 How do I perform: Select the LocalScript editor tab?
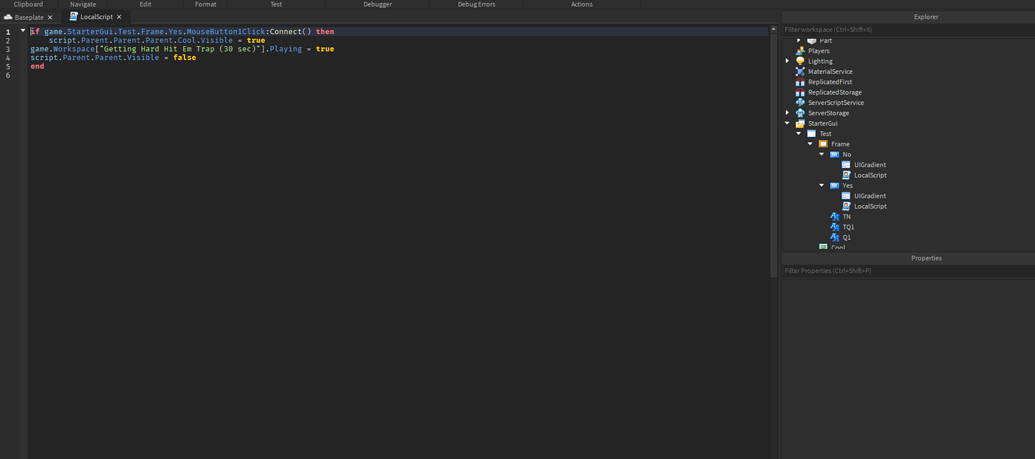coord(95,17)
